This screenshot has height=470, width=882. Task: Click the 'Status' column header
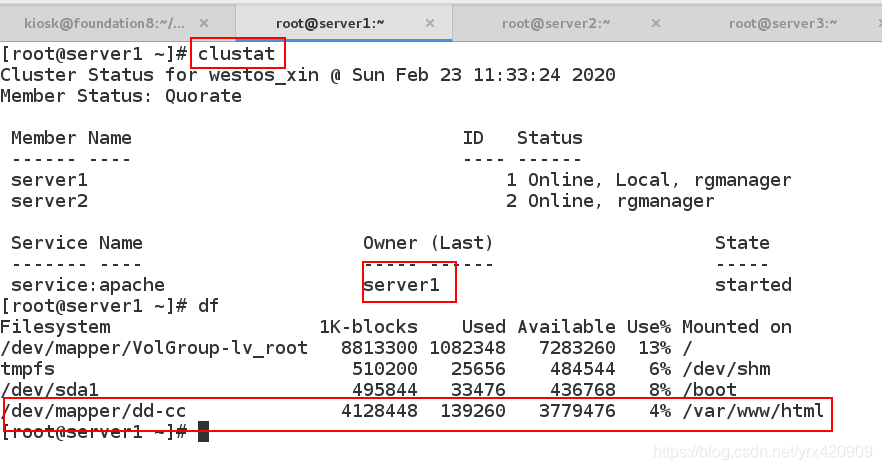pos(550,138)
